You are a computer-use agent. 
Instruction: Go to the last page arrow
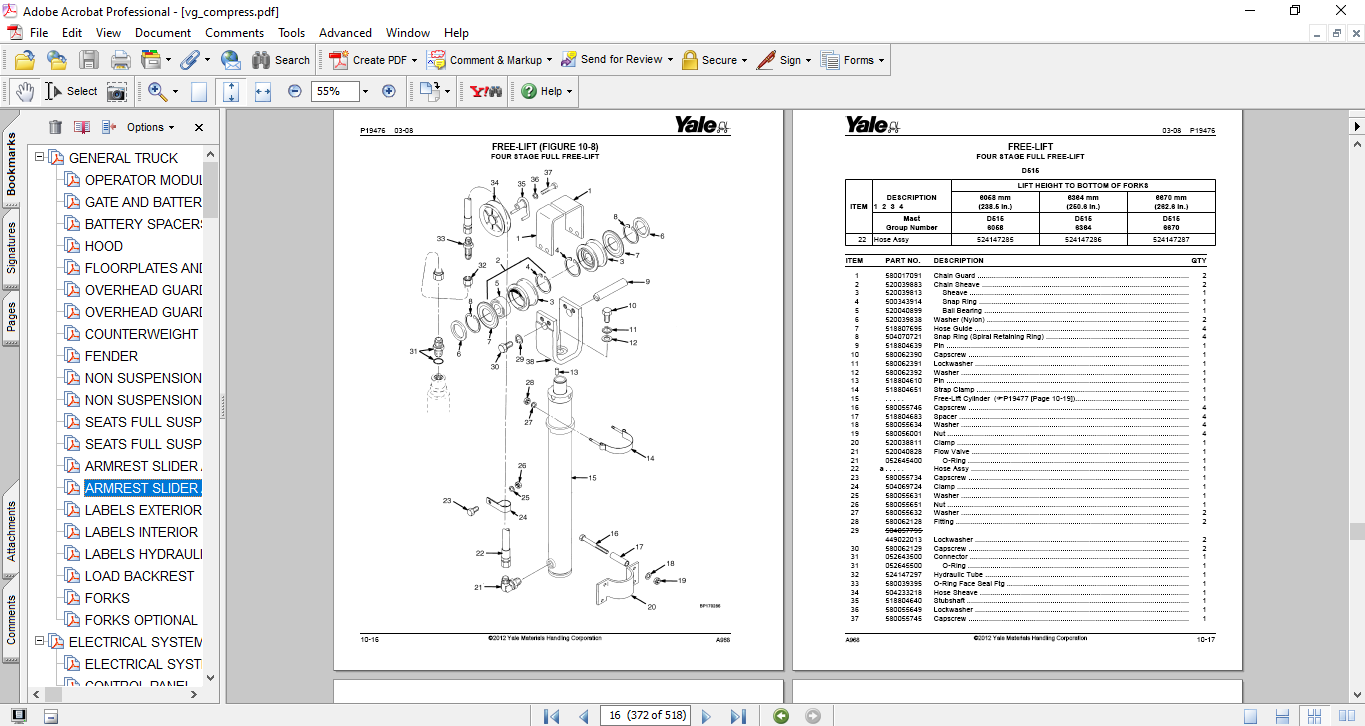click(738, 716)
